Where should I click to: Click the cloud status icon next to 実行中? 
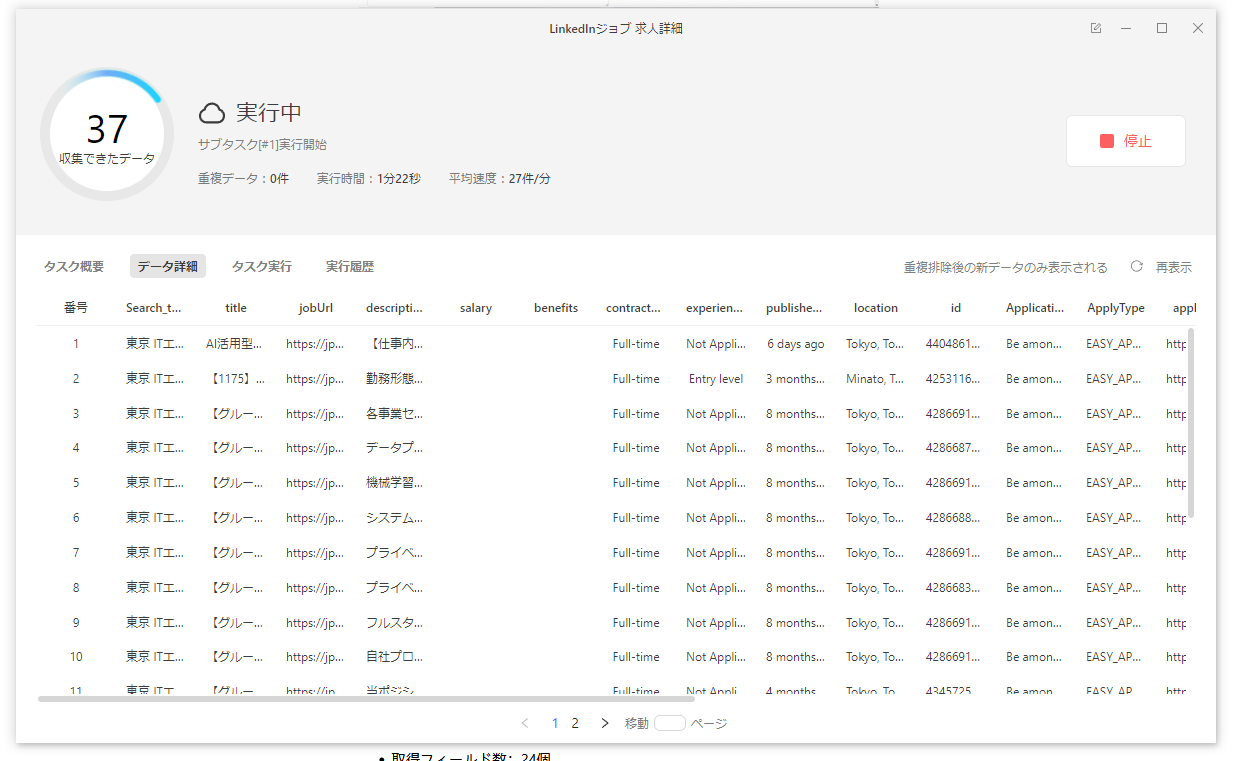(211, 113)
